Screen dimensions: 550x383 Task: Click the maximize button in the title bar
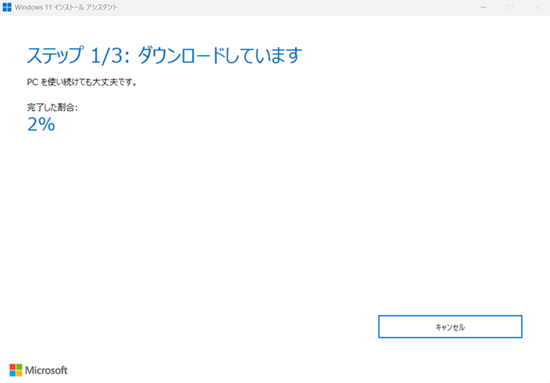click(x=510, y=7)
